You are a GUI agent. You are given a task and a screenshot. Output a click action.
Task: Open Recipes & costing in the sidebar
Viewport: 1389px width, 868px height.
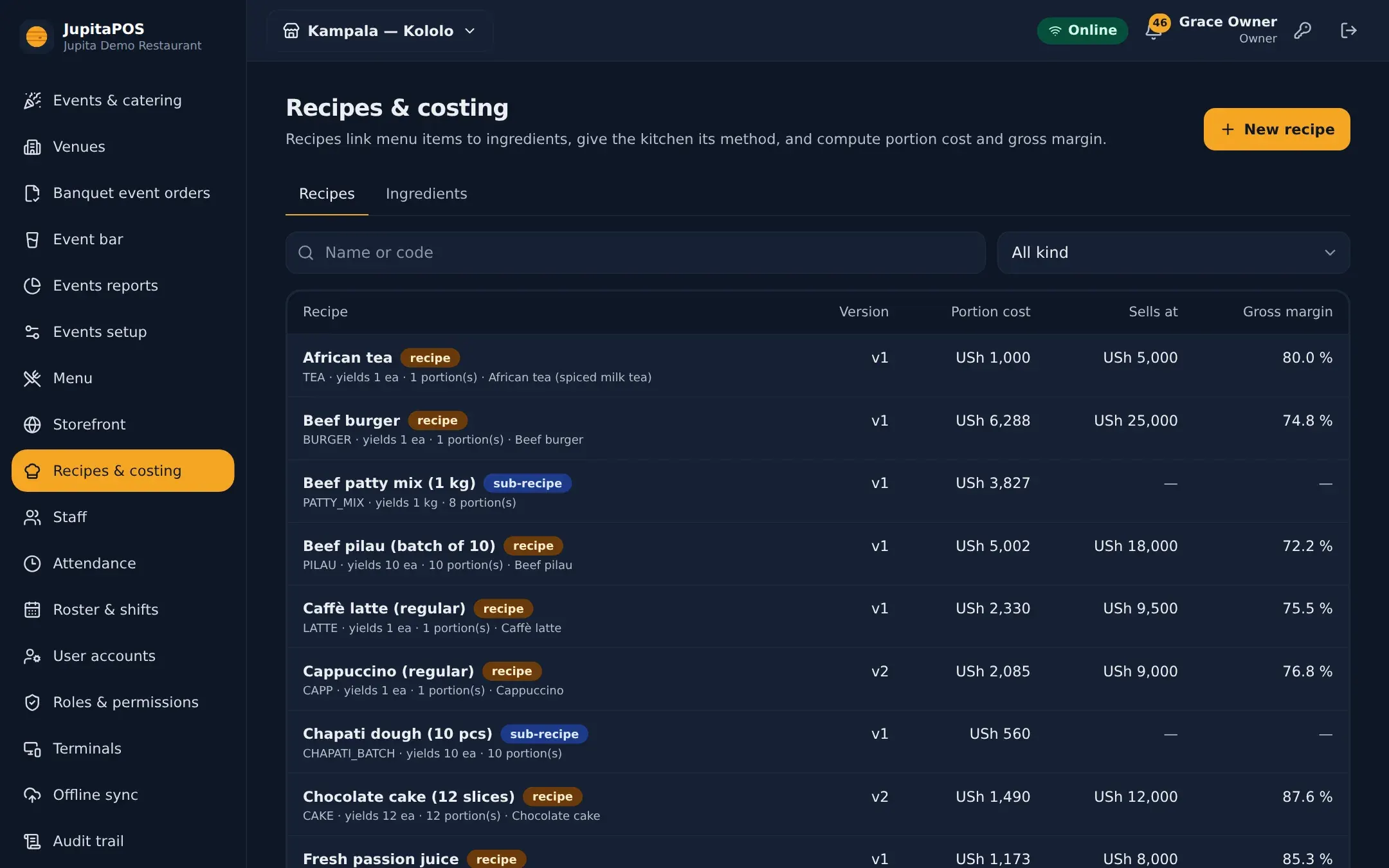[x=123, y=471]
